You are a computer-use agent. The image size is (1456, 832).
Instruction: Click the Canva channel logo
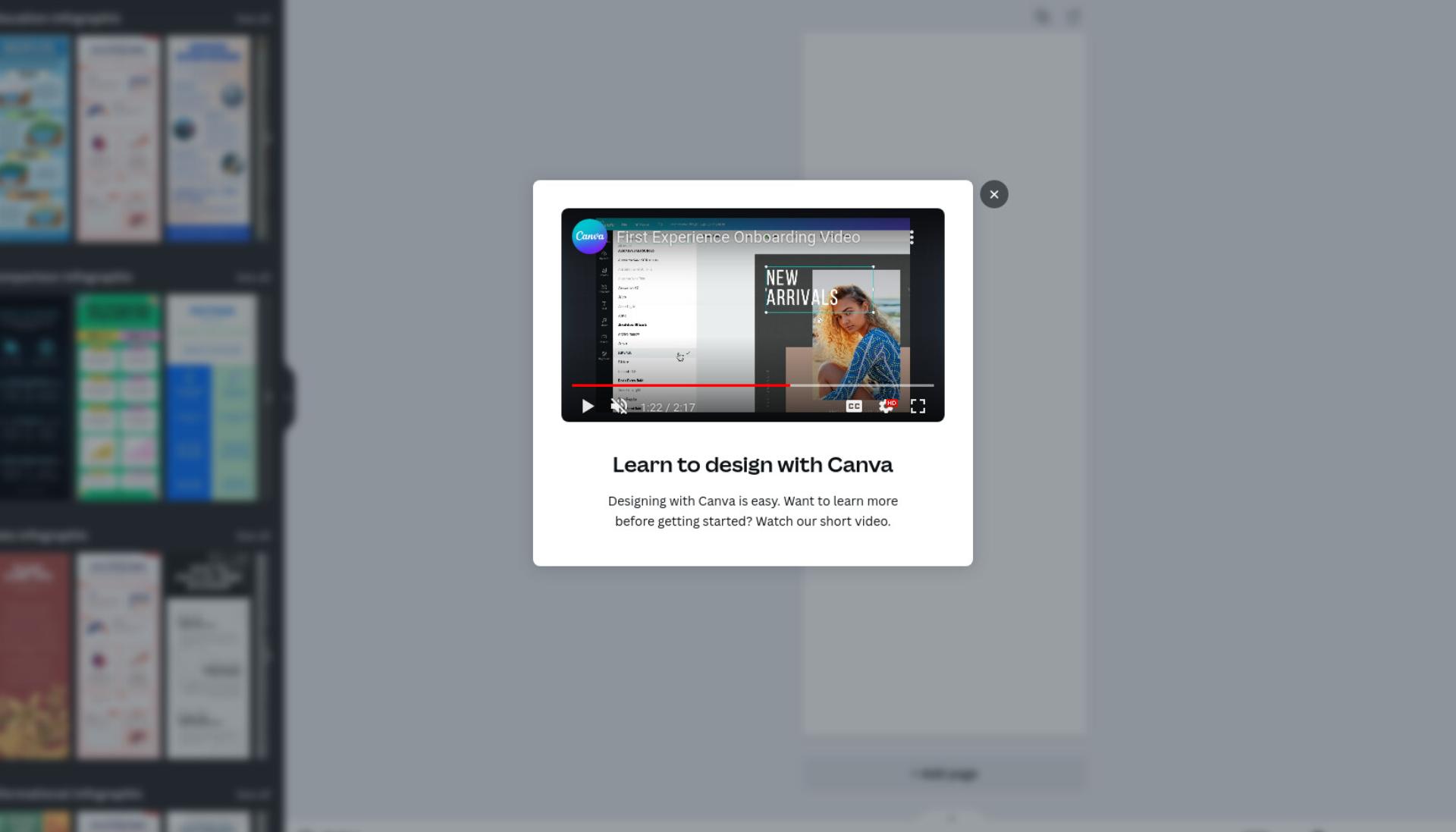pyautogui.click(x=589, y=237)
